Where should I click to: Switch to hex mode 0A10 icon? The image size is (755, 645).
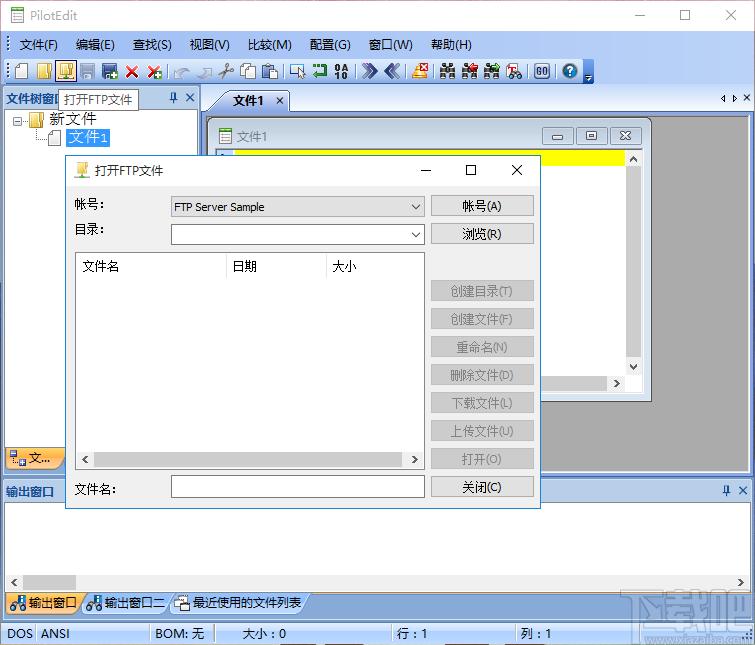[x=341, y=71]
